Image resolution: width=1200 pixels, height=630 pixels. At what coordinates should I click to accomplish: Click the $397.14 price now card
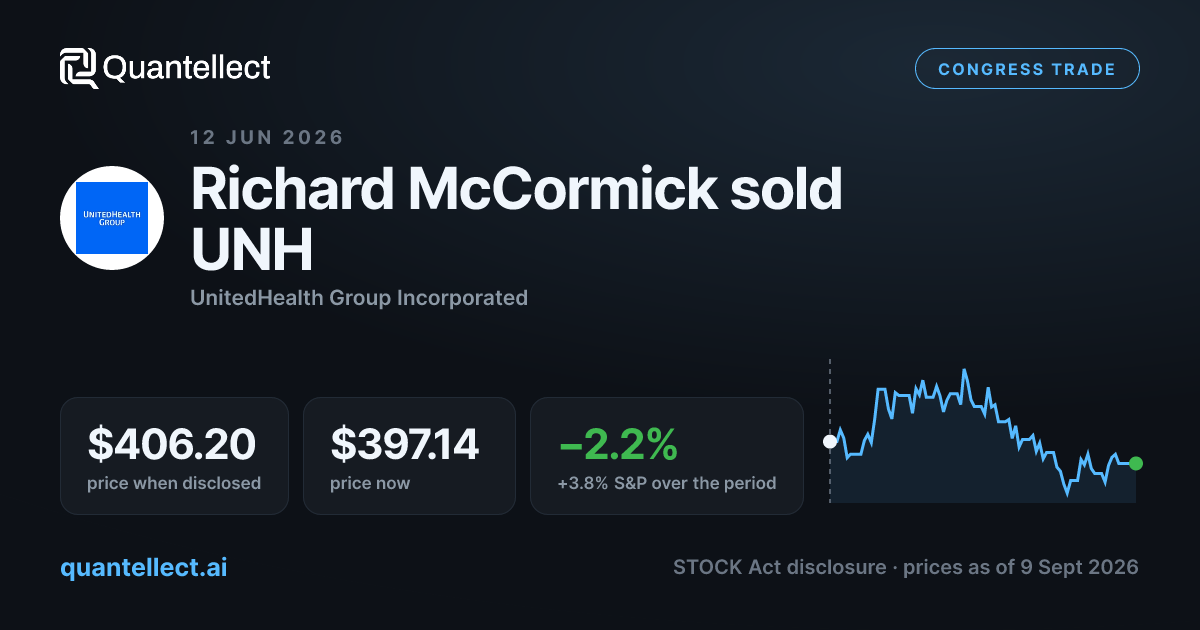click(x=409, y=456)
